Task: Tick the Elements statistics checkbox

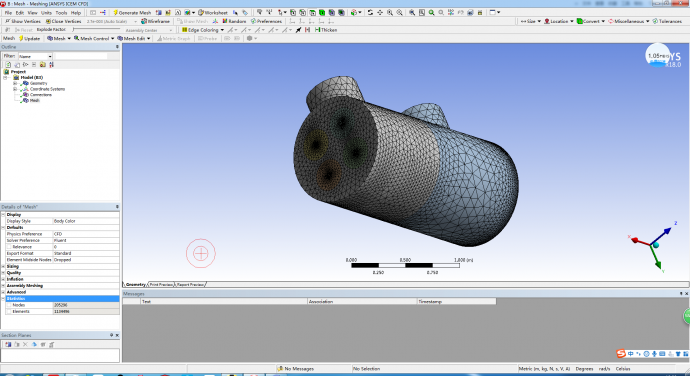Action: [9, 311]
